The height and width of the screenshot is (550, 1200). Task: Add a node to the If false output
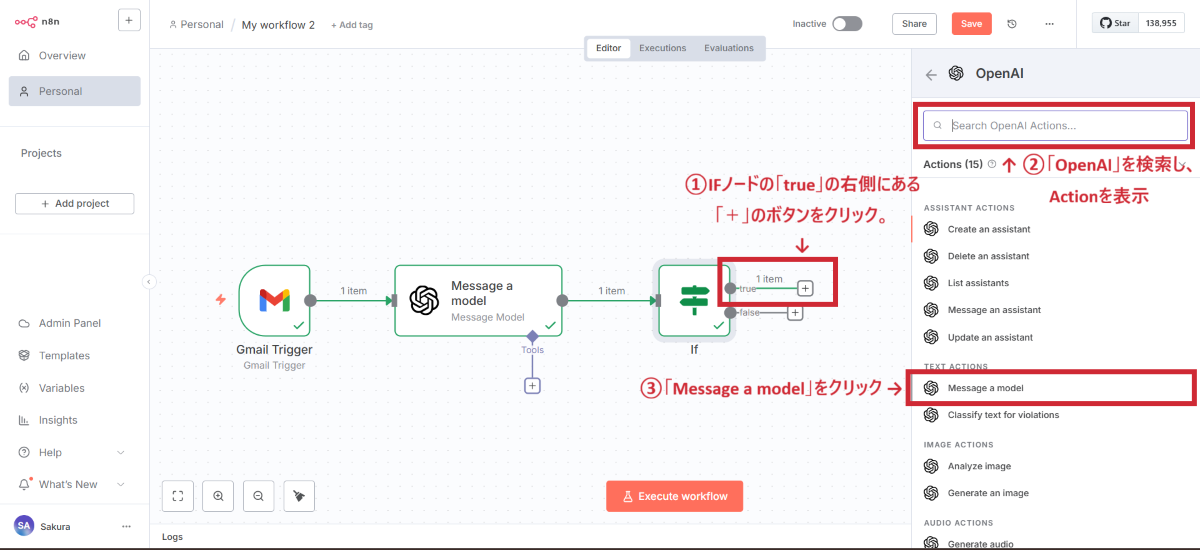(x=795, y=313)
